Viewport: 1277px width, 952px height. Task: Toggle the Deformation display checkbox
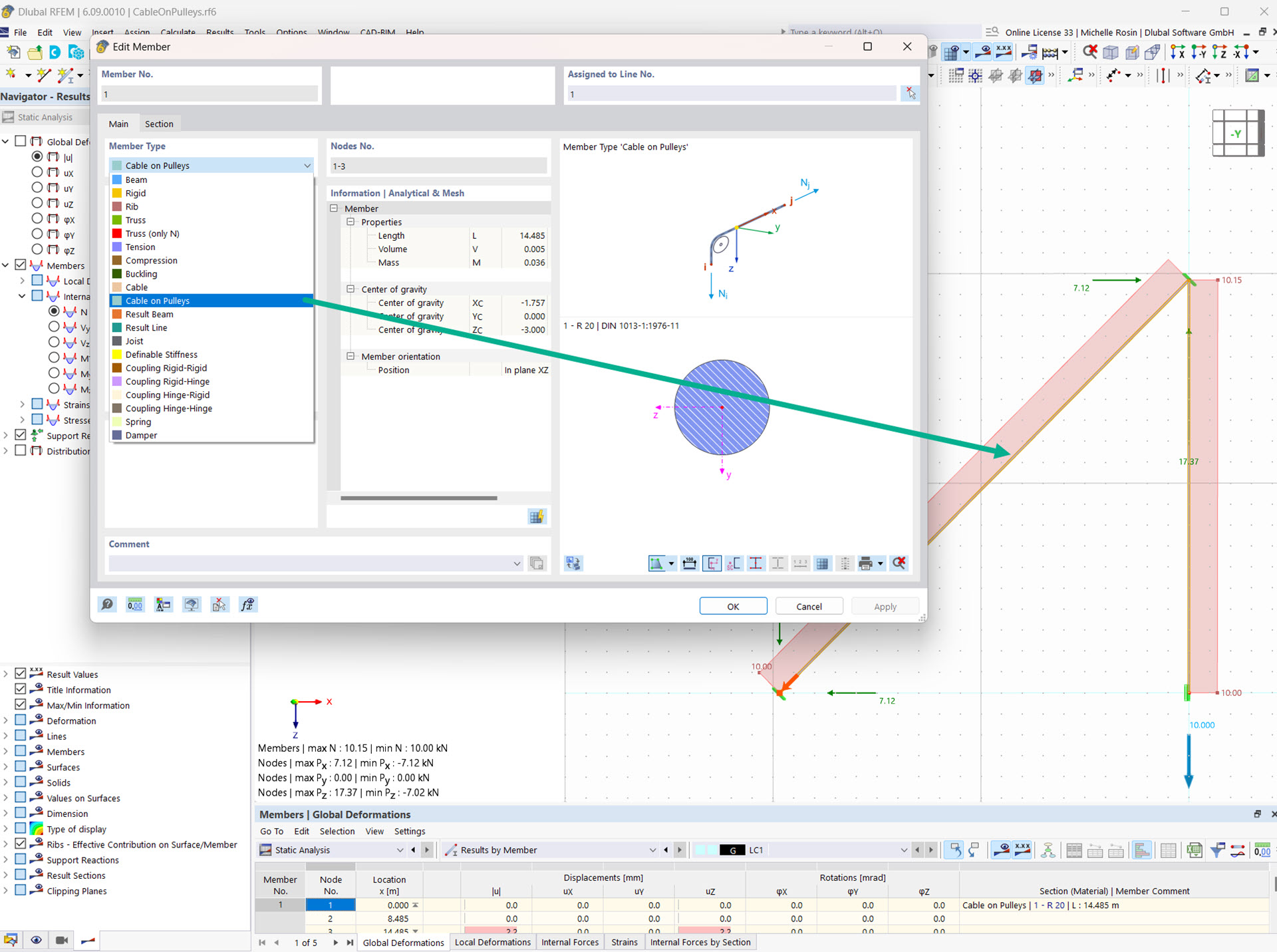21,720
